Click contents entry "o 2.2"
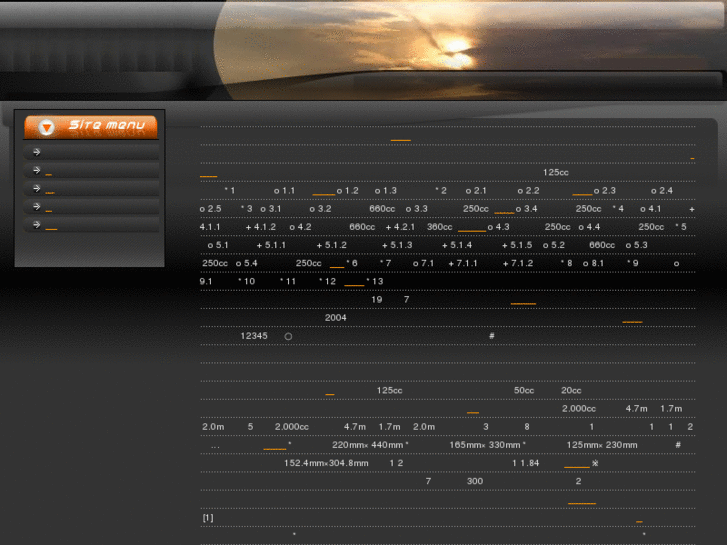The width and height of the screenshot is (727, 545). tap(529, 191)
